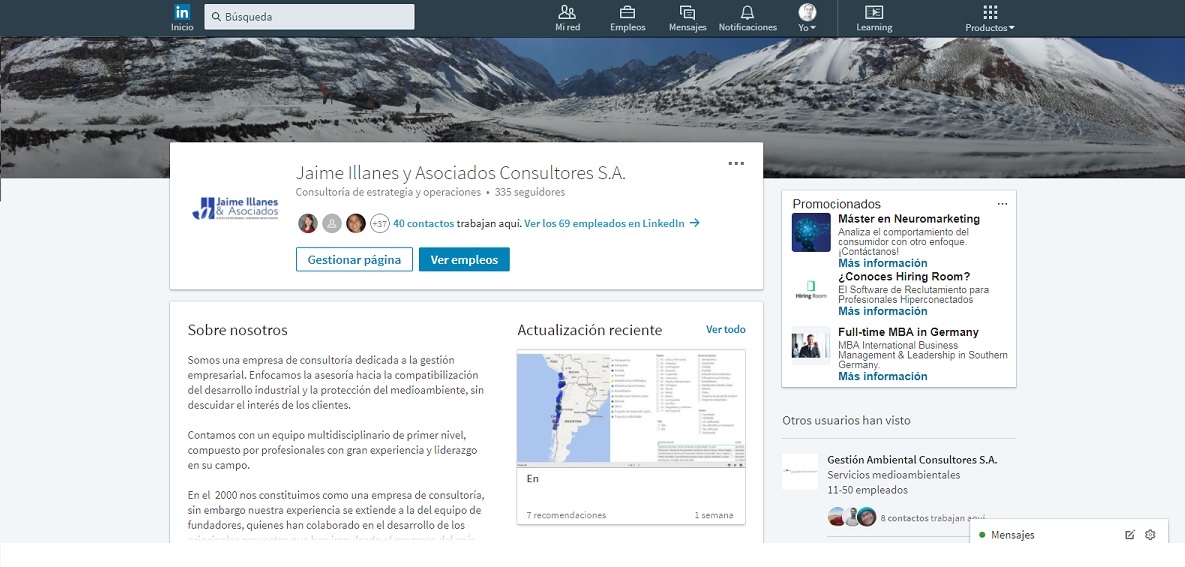Click the 11-50 empleados text
Image resolution: width=1185 pixels, height=567 pixels.
click(868, 490)
